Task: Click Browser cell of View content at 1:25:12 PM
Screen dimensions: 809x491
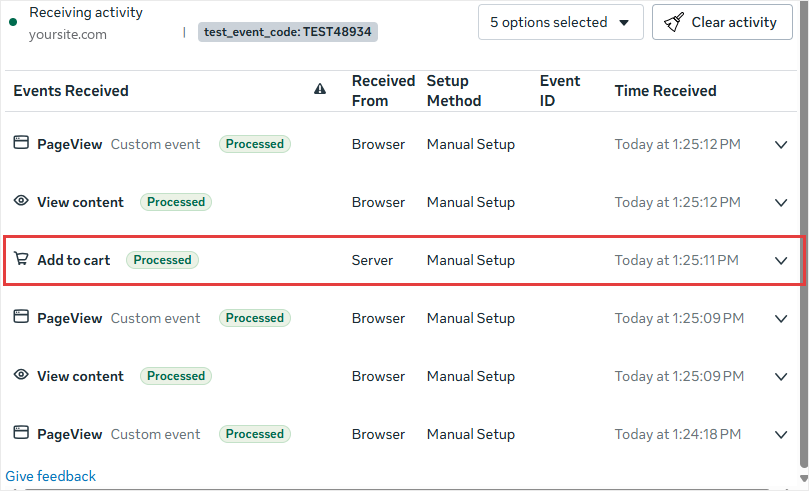Action: click(378, 202)
